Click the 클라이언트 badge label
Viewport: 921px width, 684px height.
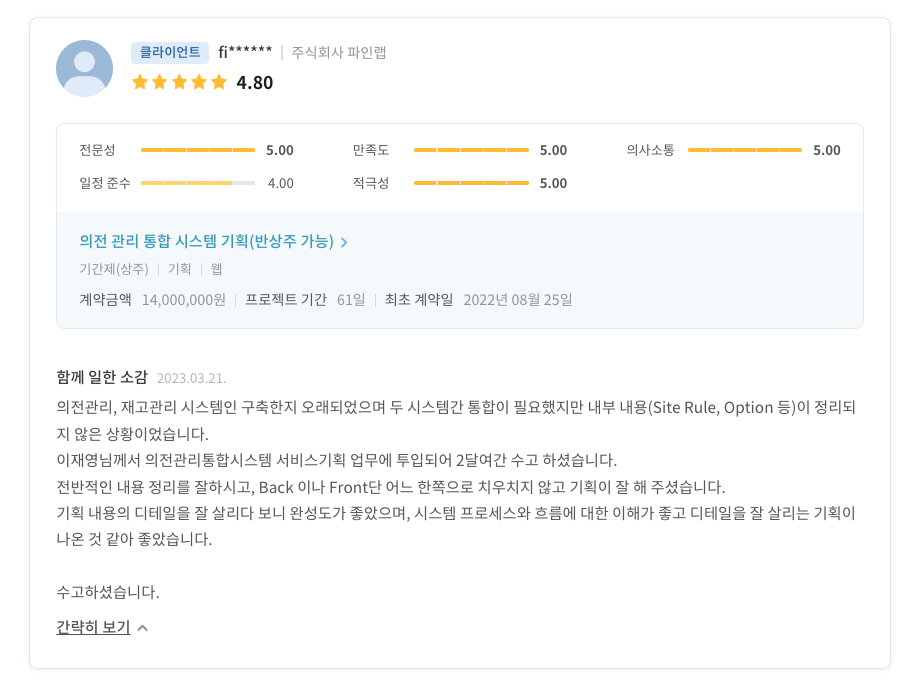[170, 52]
